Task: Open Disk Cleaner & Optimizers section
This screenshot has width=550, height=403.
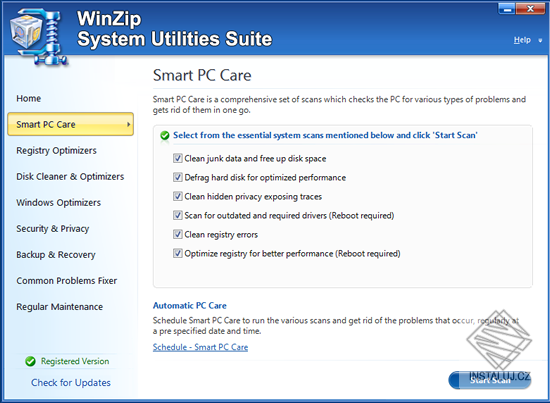Action: coord(70,176)
